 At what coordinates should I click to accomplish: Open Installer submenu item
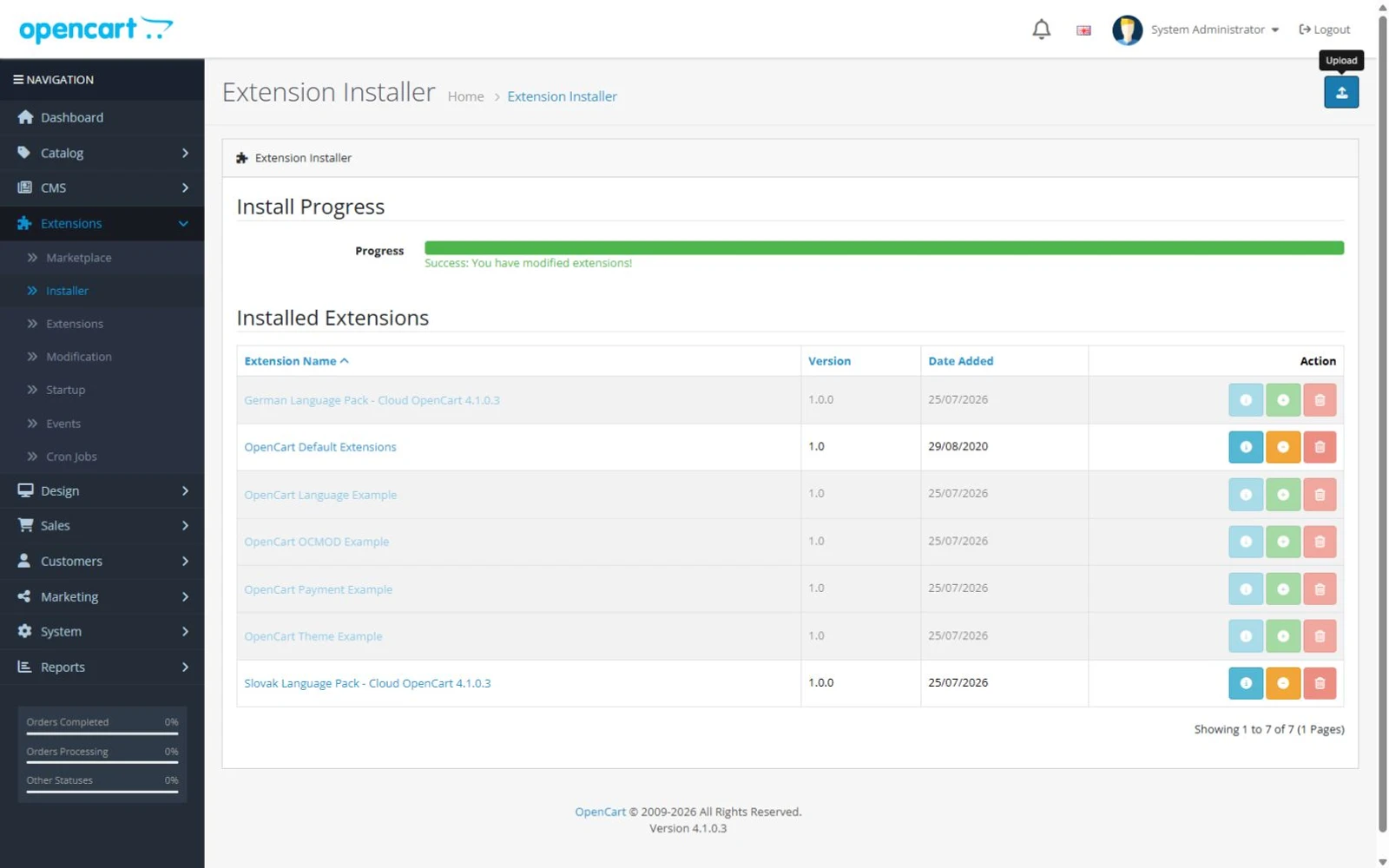tap(102, 291)
